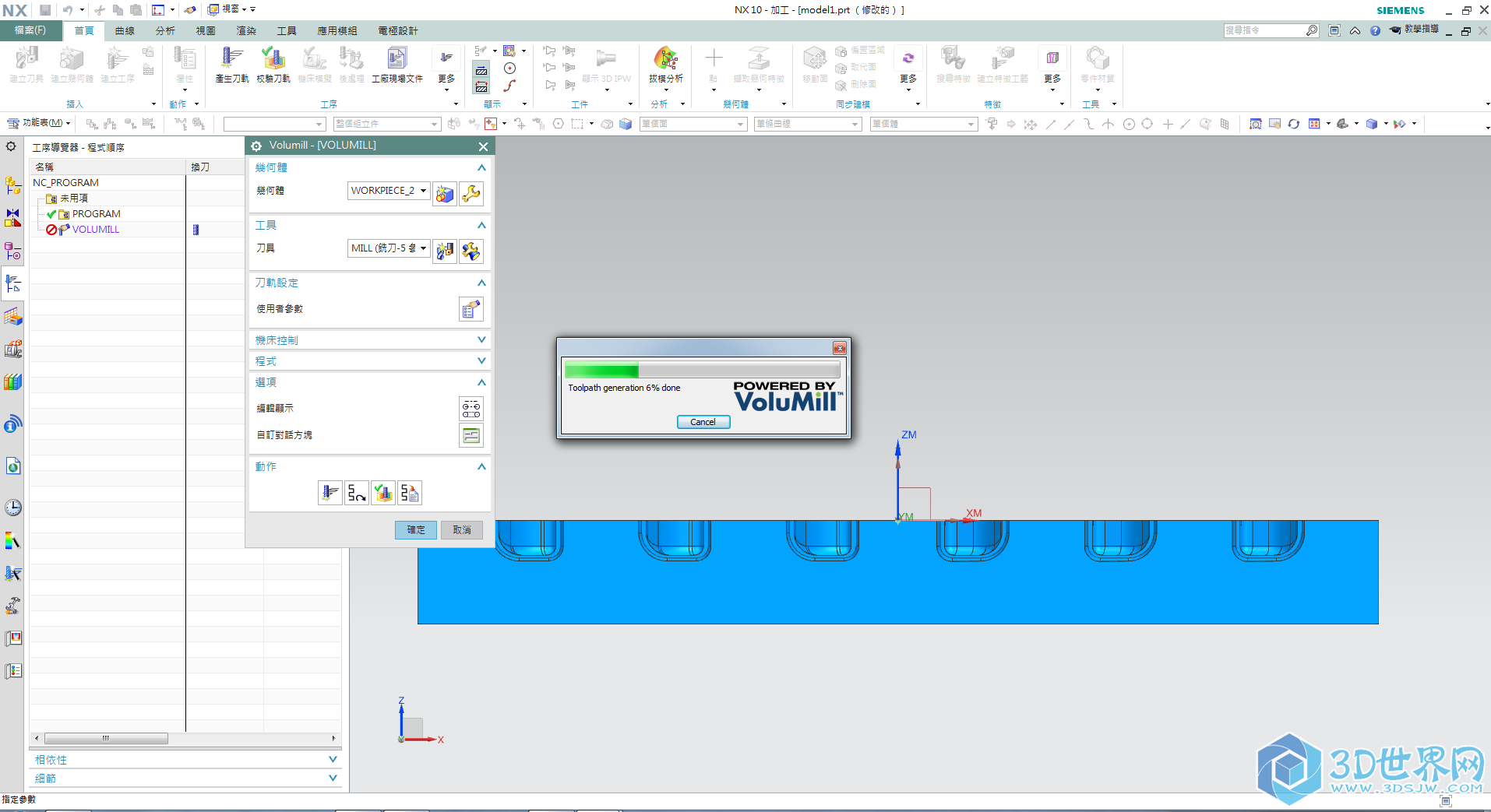Open operation navigator tab in sidebar

pos(12,284)
